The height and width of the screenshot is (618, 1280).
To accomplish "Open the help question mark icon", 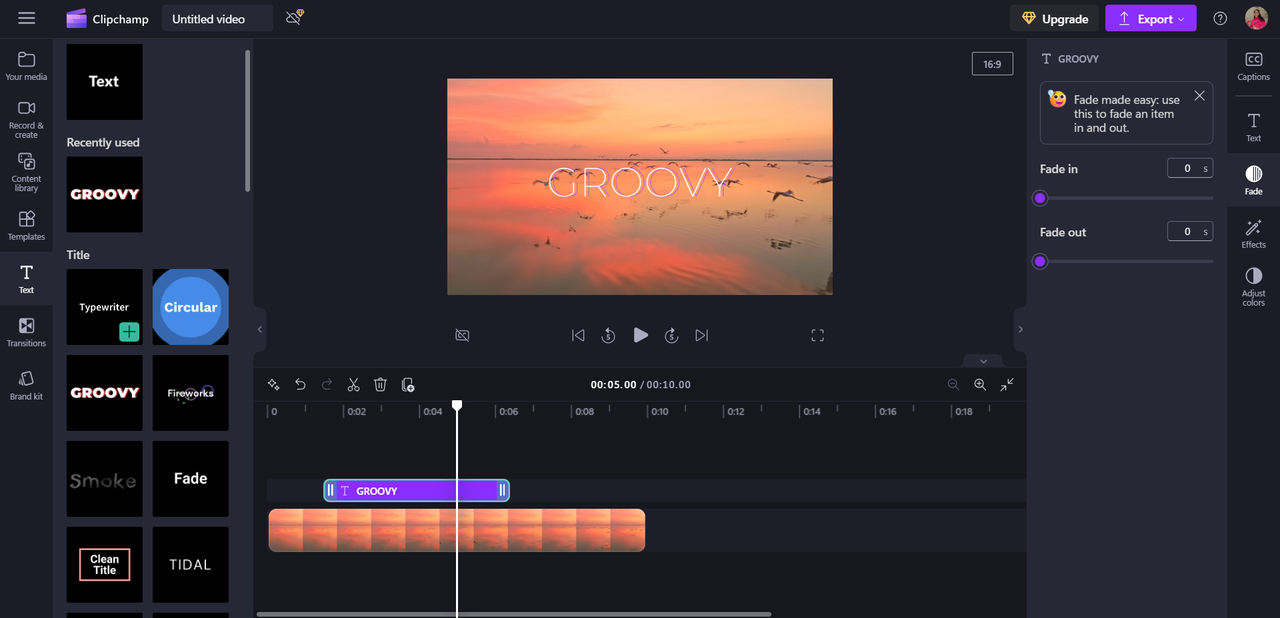I will pos(1220,19).
